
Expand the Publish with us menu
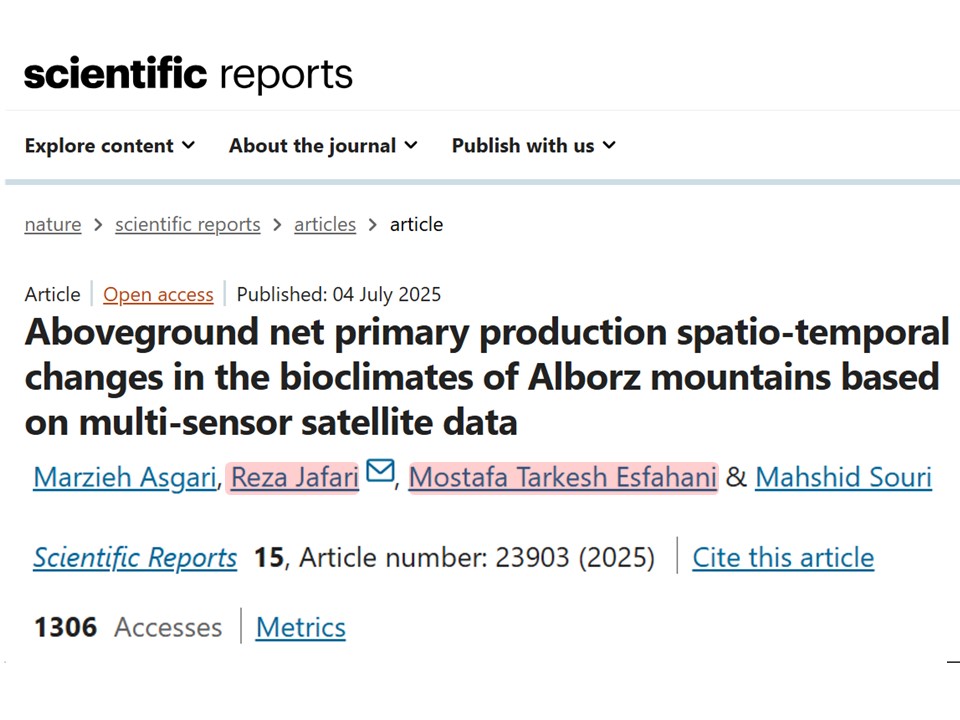(x=533, y=146)
